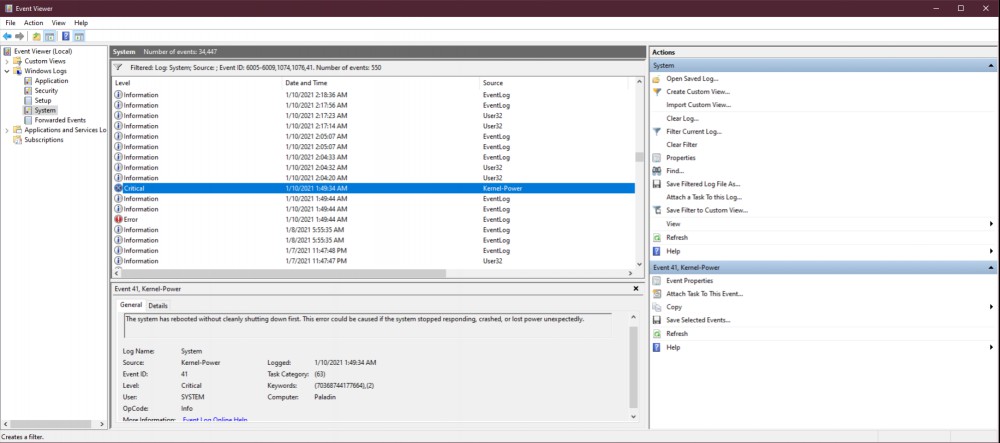Open Forwarded Events in tree
The image size is (1000, 443).
(x=60, y=120)
